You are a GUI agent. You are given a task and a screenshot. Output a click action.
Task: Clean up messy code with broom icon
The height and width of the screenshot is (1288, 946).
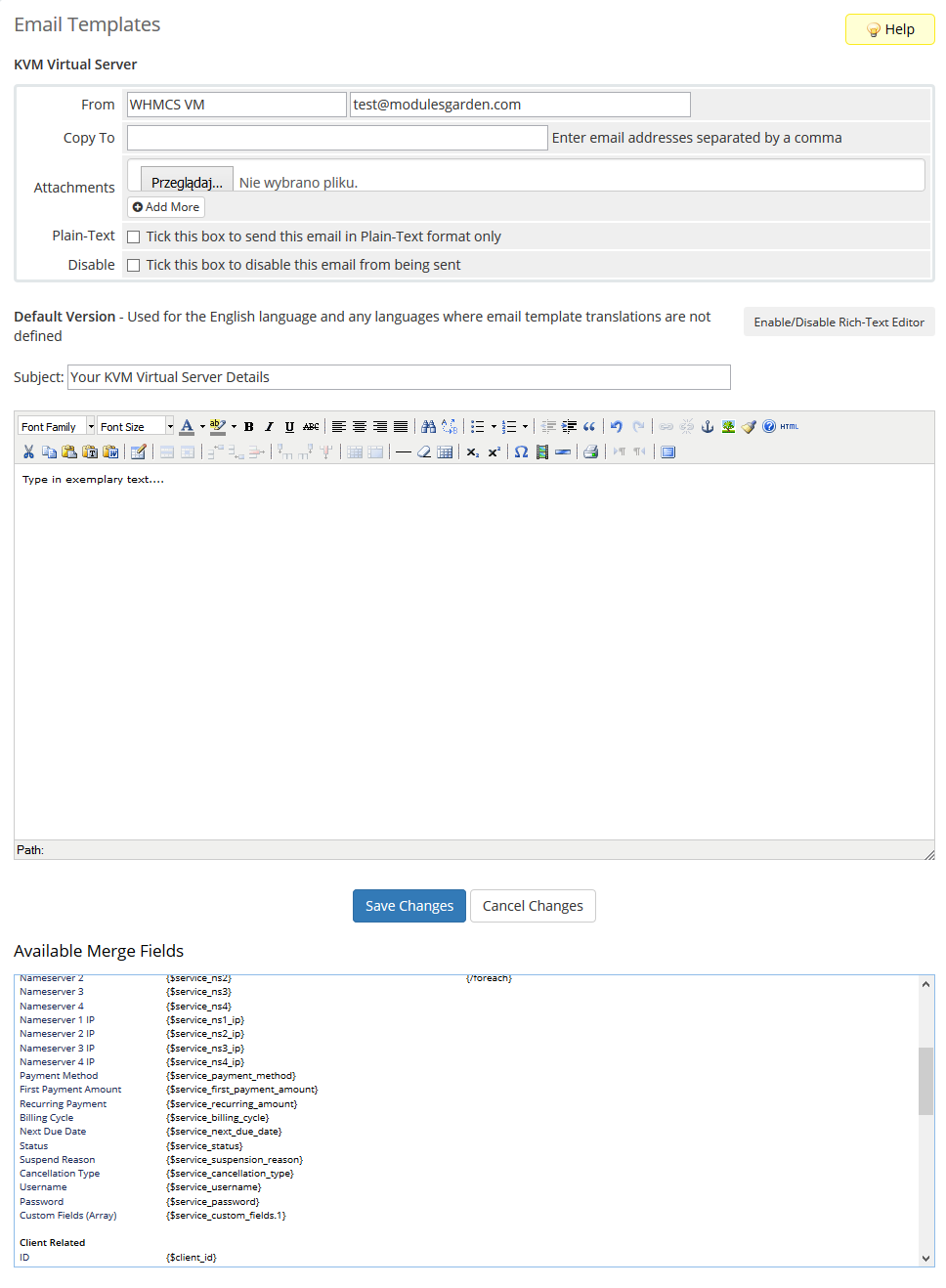(x=749, y=426)
